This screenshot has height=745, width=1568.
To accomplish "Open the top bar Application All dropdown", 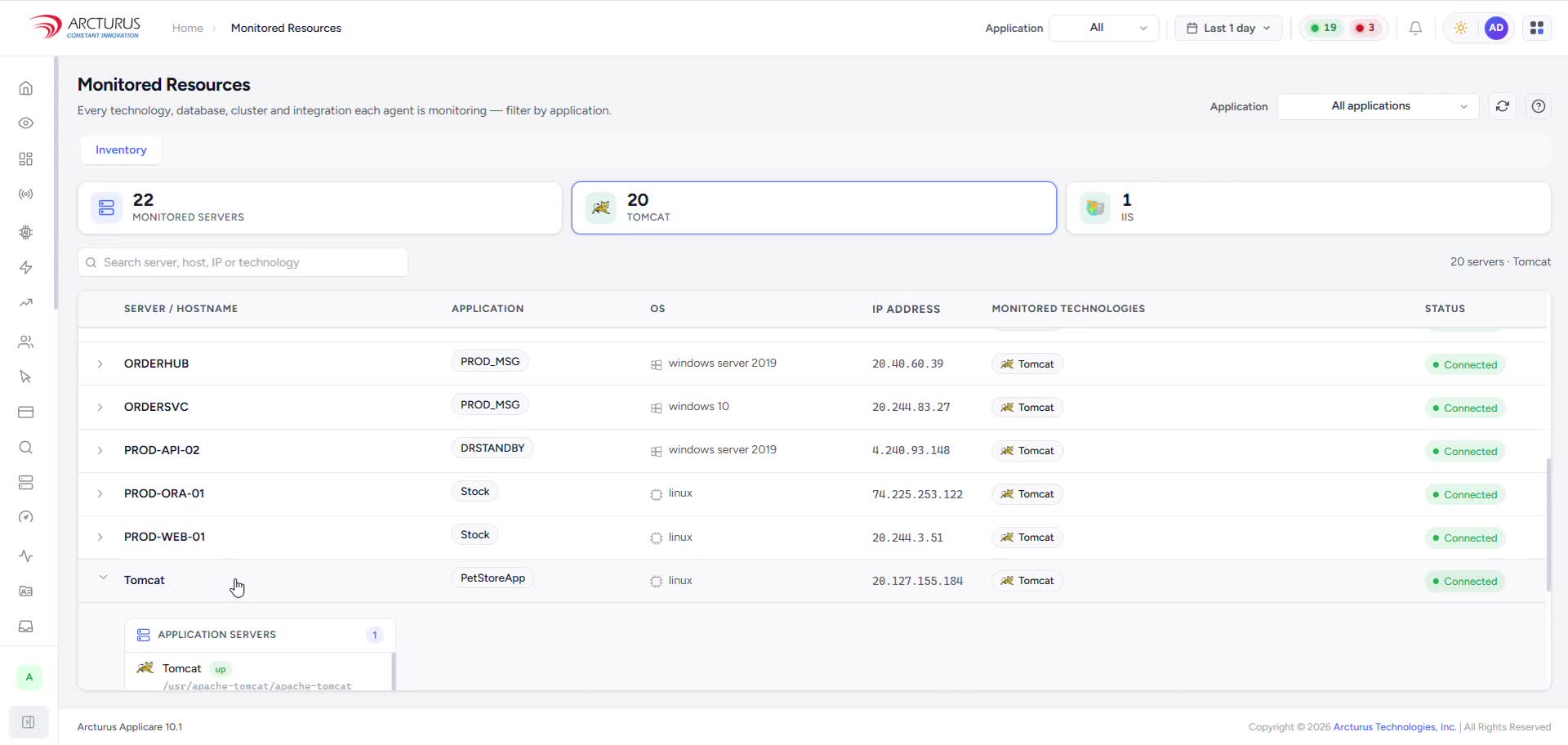I will coord(1103,28).
